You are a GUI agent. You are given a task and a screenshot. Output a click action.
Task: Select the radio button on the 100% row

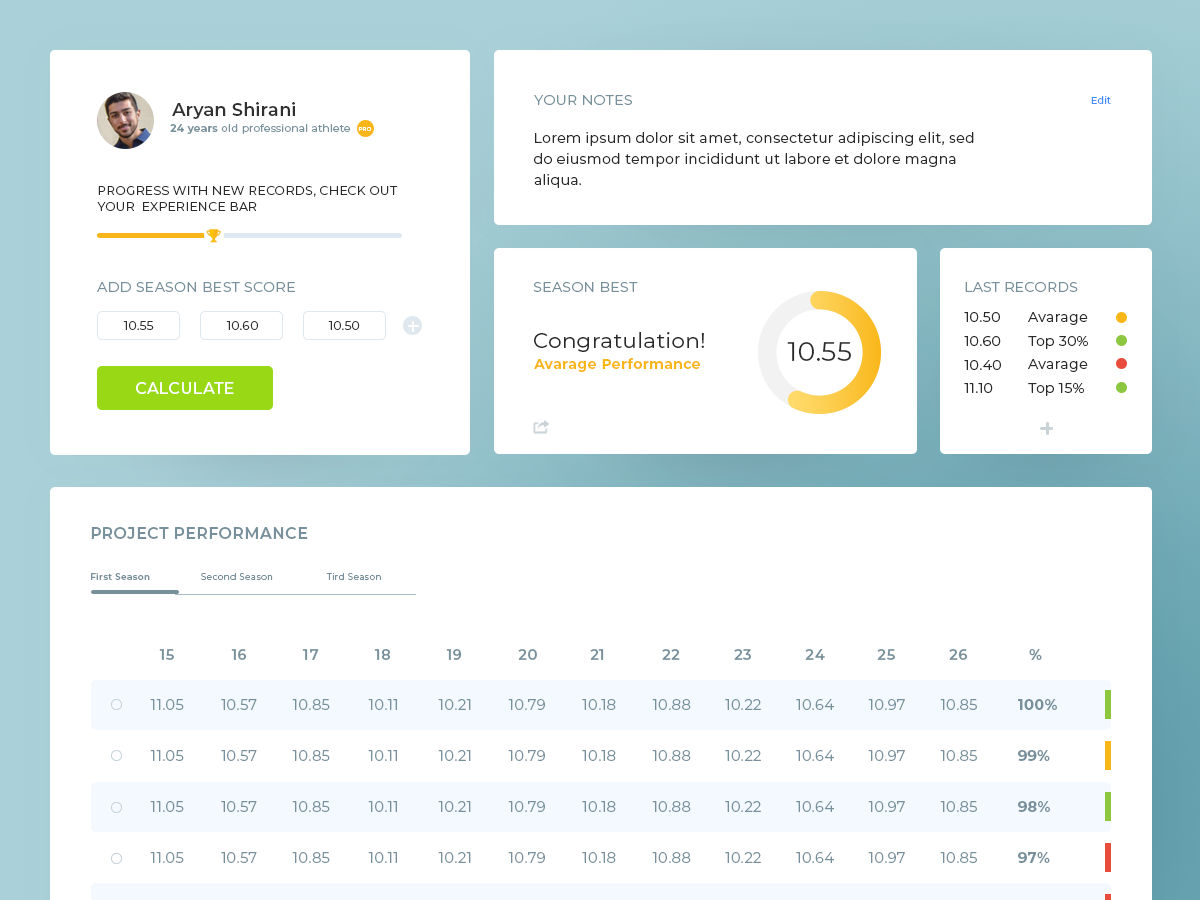click(116, 704)
